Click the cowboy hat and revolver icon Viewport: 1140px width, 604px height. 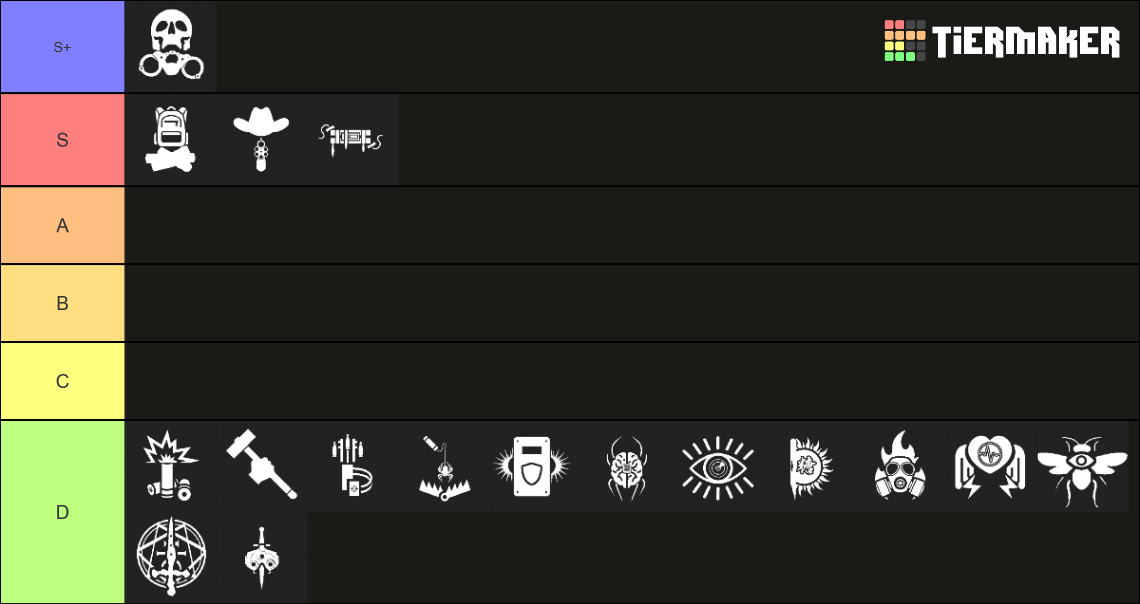(x=261, y=139)
